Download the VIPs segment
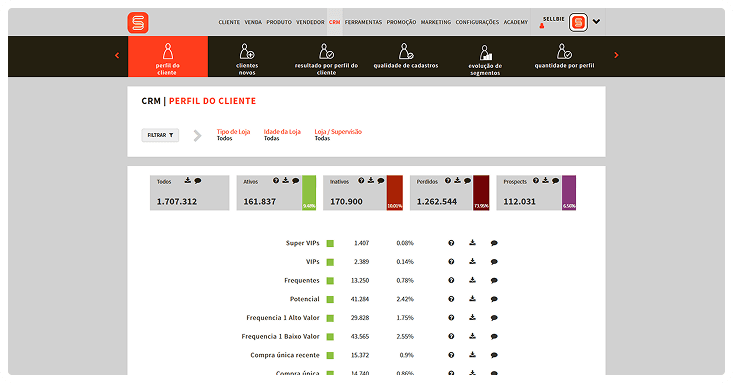Screen dimensions: 733x383 tap(473, 261)
